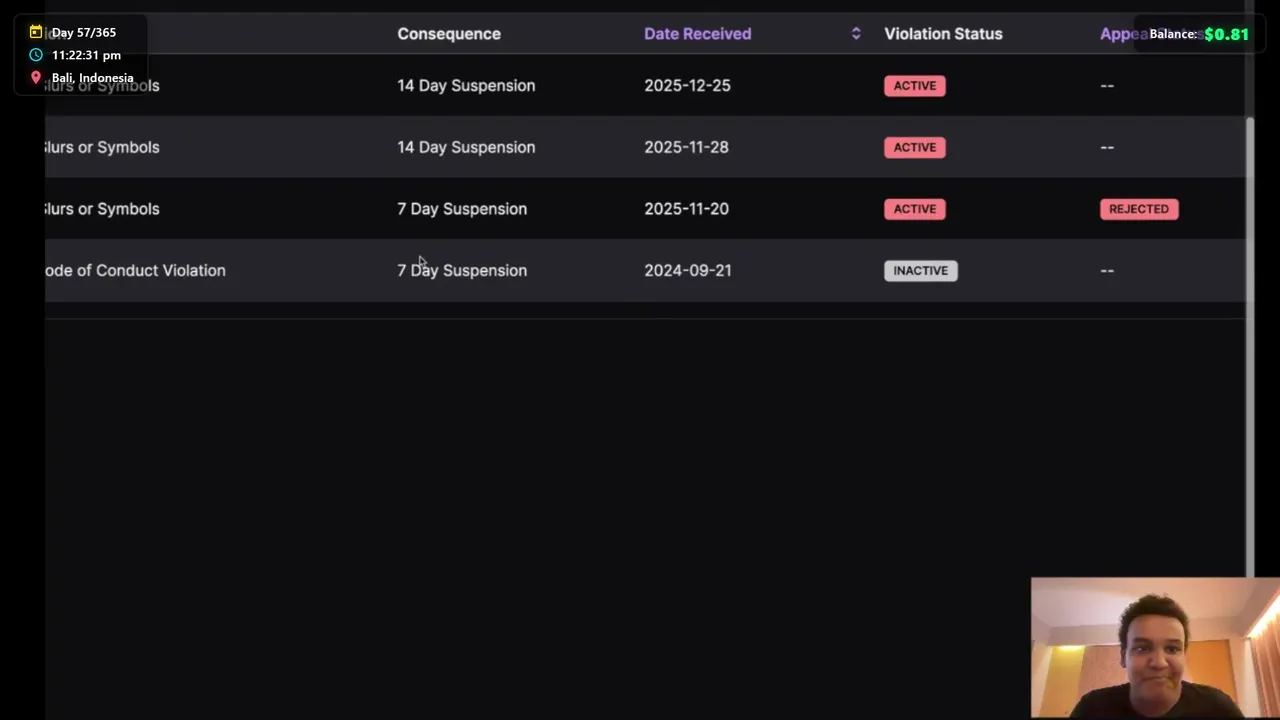Open the 14 Day Suspension on 2025-11-28 row
This screenshot has width=1280, height=720.
[466, 147]
